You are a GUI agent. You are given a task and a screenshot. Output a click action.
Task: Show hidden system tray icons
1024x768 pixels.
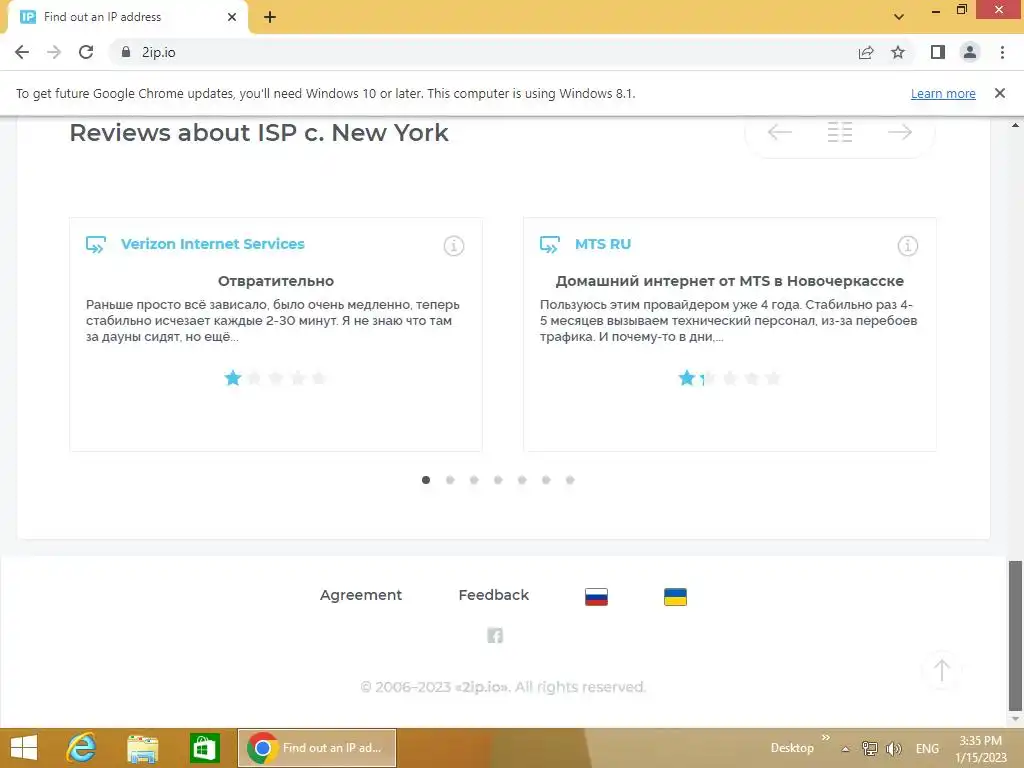[x=845, y=749]
